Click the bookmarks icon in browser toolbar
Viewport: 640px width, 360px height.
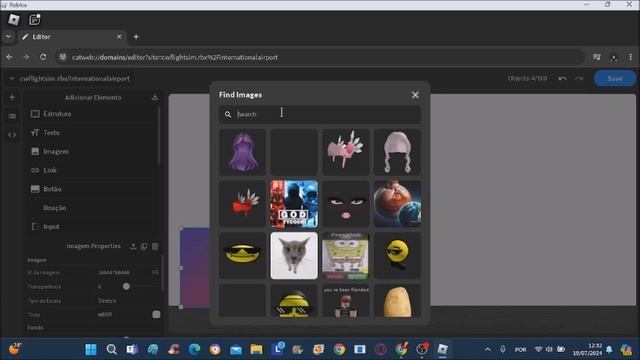597,57
